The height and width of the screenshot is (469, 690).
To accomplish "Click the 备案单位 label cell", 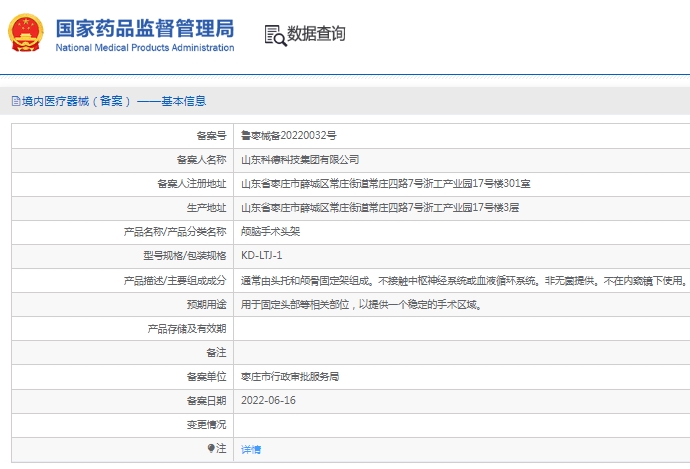I will pos(206,377).
